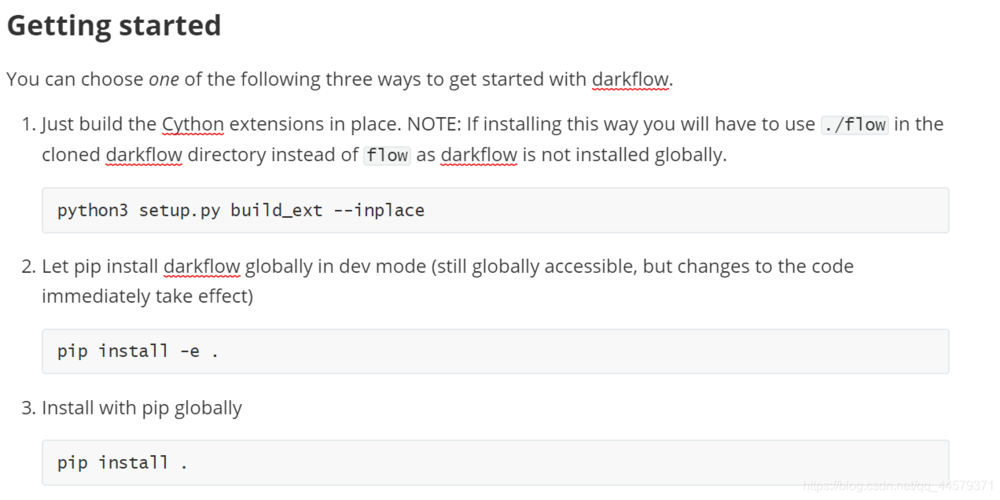Click 'immediately take effect)' text line
Screen dimensions: 1000x500
[x=147, y=297]
